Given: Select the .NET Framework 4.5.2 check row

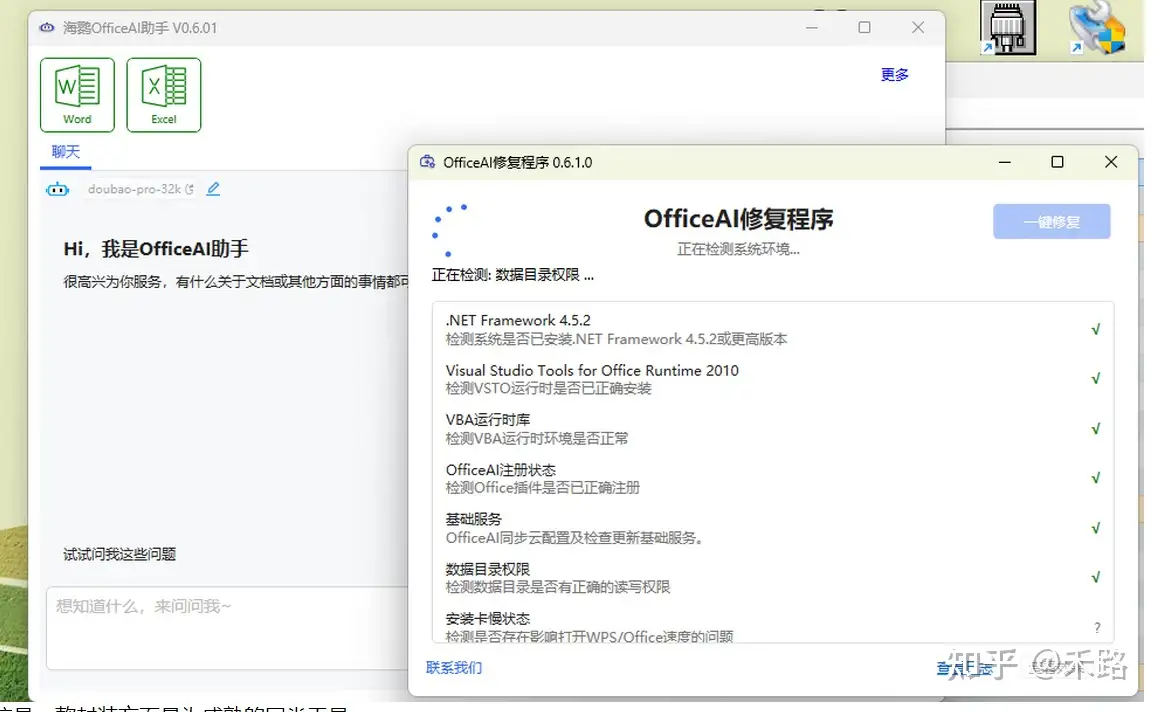Looking at the screenshot, I should point(773,329).
